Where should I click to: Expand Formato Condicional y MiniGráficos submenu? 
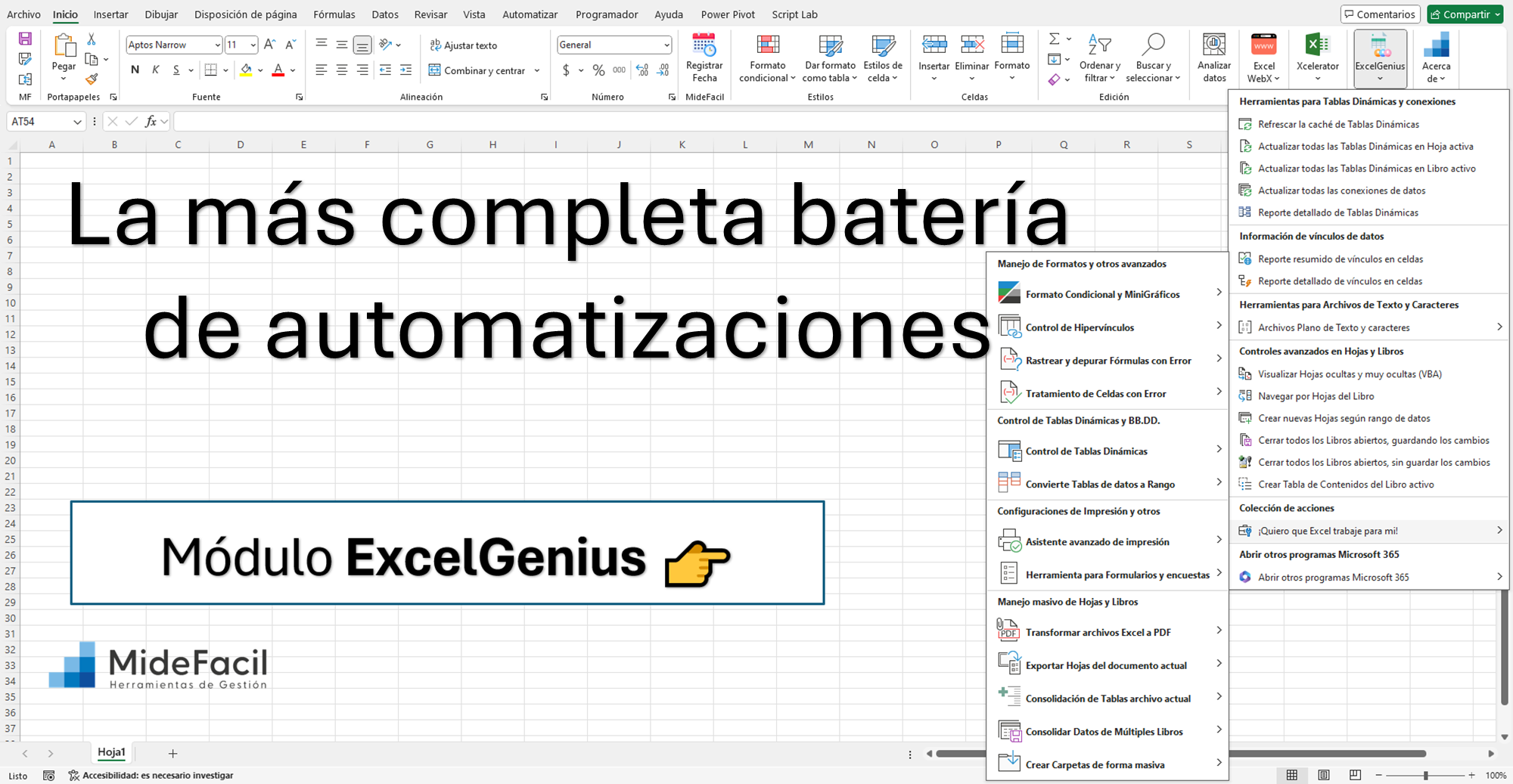pyautogui.click(x=1108, y=294)
